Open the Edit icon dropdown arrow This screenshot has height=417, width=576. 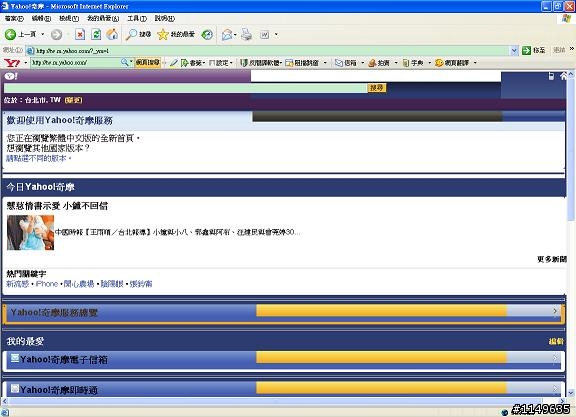click(x=276, y=35)
